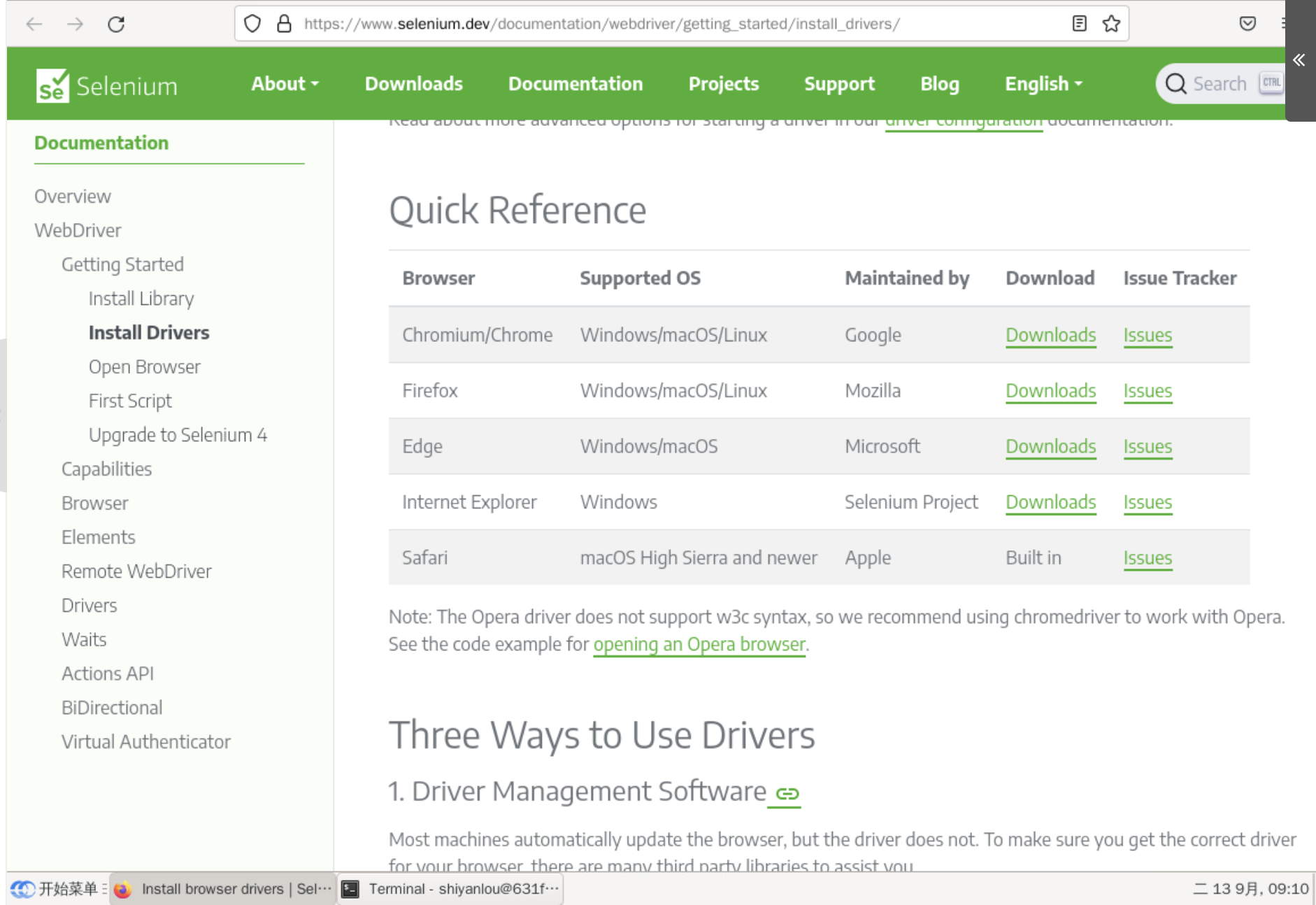This screenshot has width=1316, height=905.
Task: Switch to the Terminal taskbar window
Action: pos(451,888)
